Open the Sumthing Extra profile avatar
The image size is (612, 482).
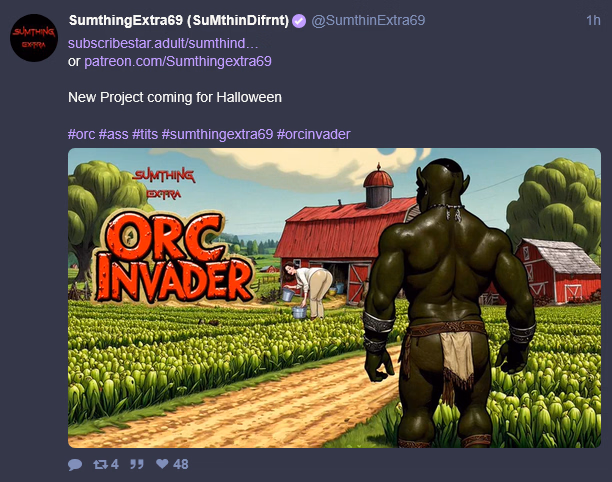point(34,38)
